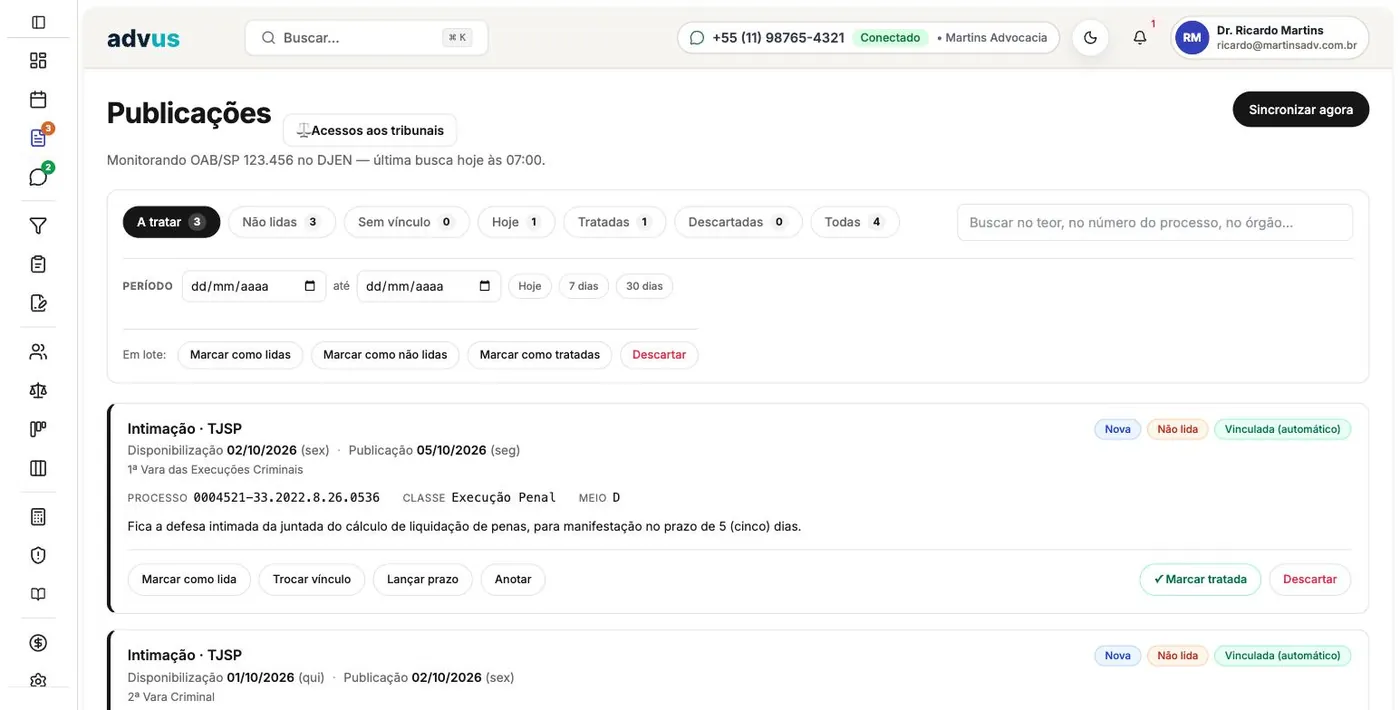Viewport: 1400px width, 710px height.
Task: Collapse the sidebar panel toggle icon
Action: click(38, 22)
